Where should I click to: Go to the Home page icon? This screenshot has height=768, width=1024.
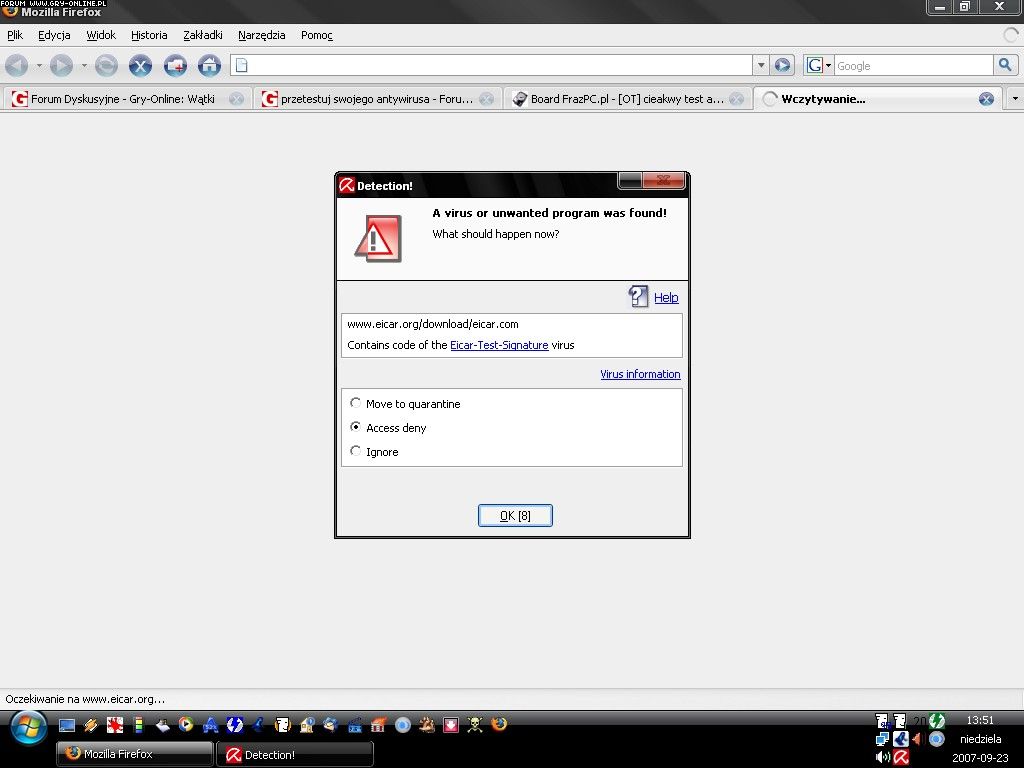coord(209,65)
